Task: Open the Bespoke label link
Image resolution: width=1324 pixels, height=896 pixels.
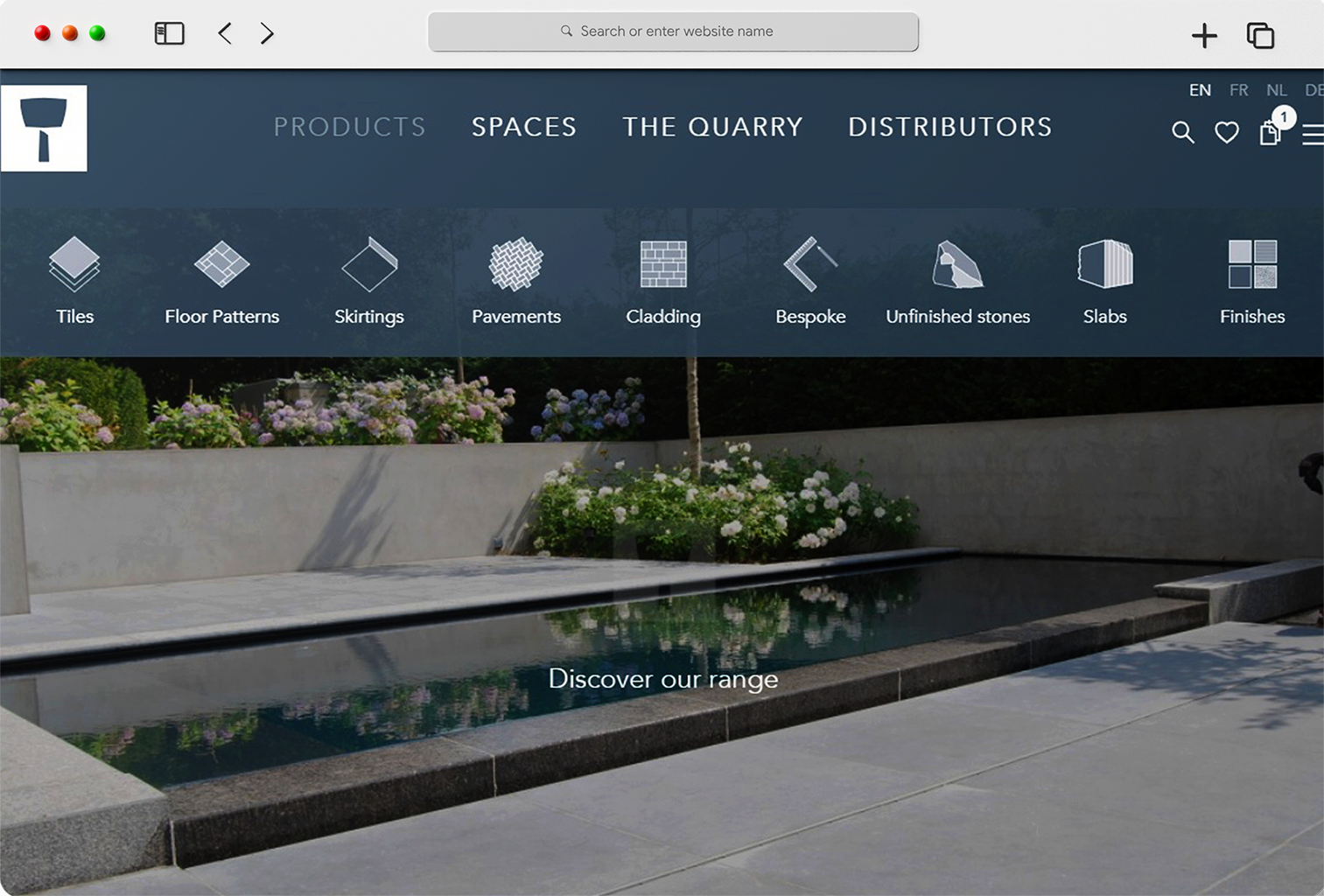Action: (x=810, y=317)
